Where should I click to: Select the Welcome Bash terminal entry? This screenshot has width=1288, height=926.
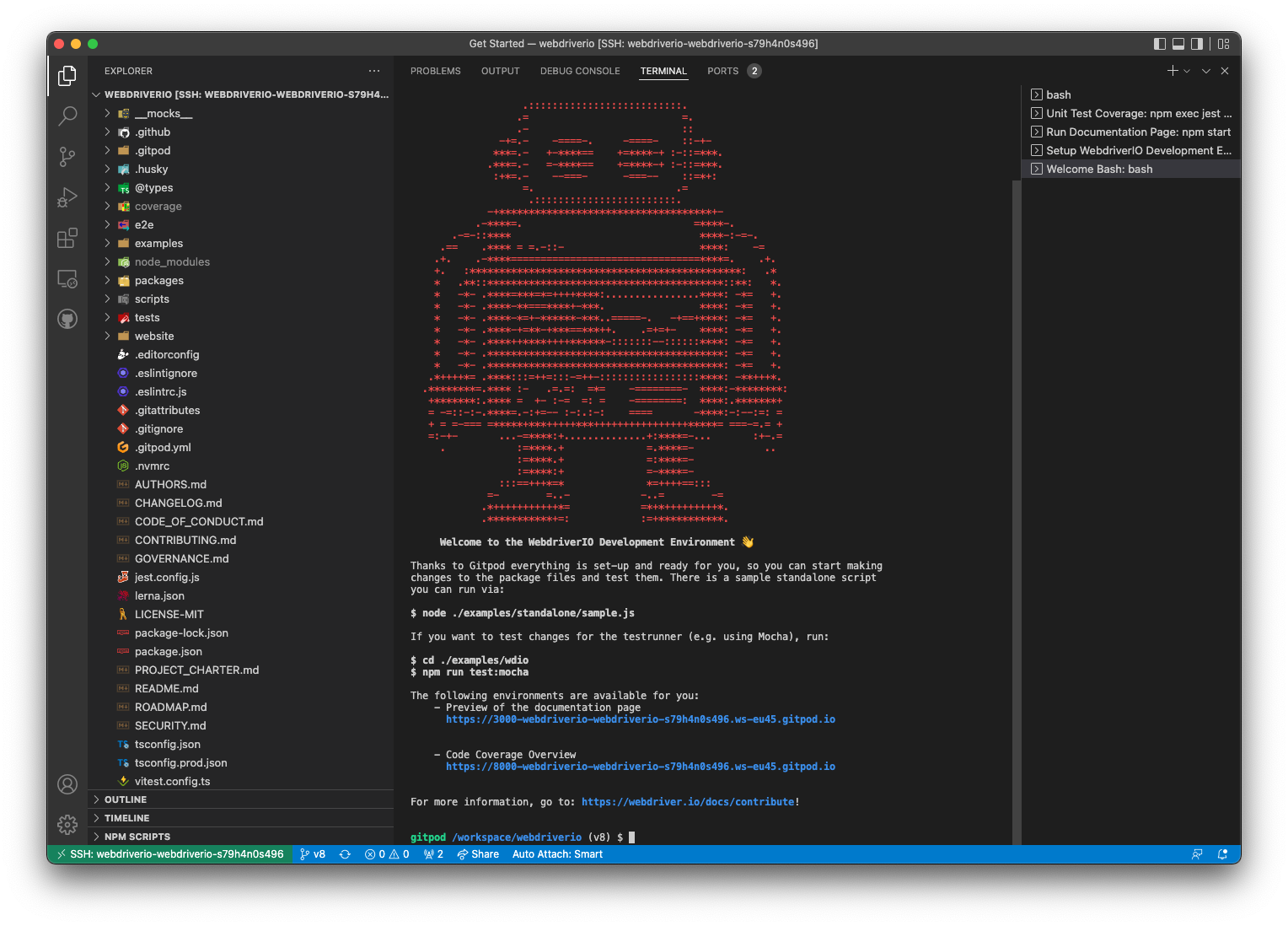click(1130, 169)
